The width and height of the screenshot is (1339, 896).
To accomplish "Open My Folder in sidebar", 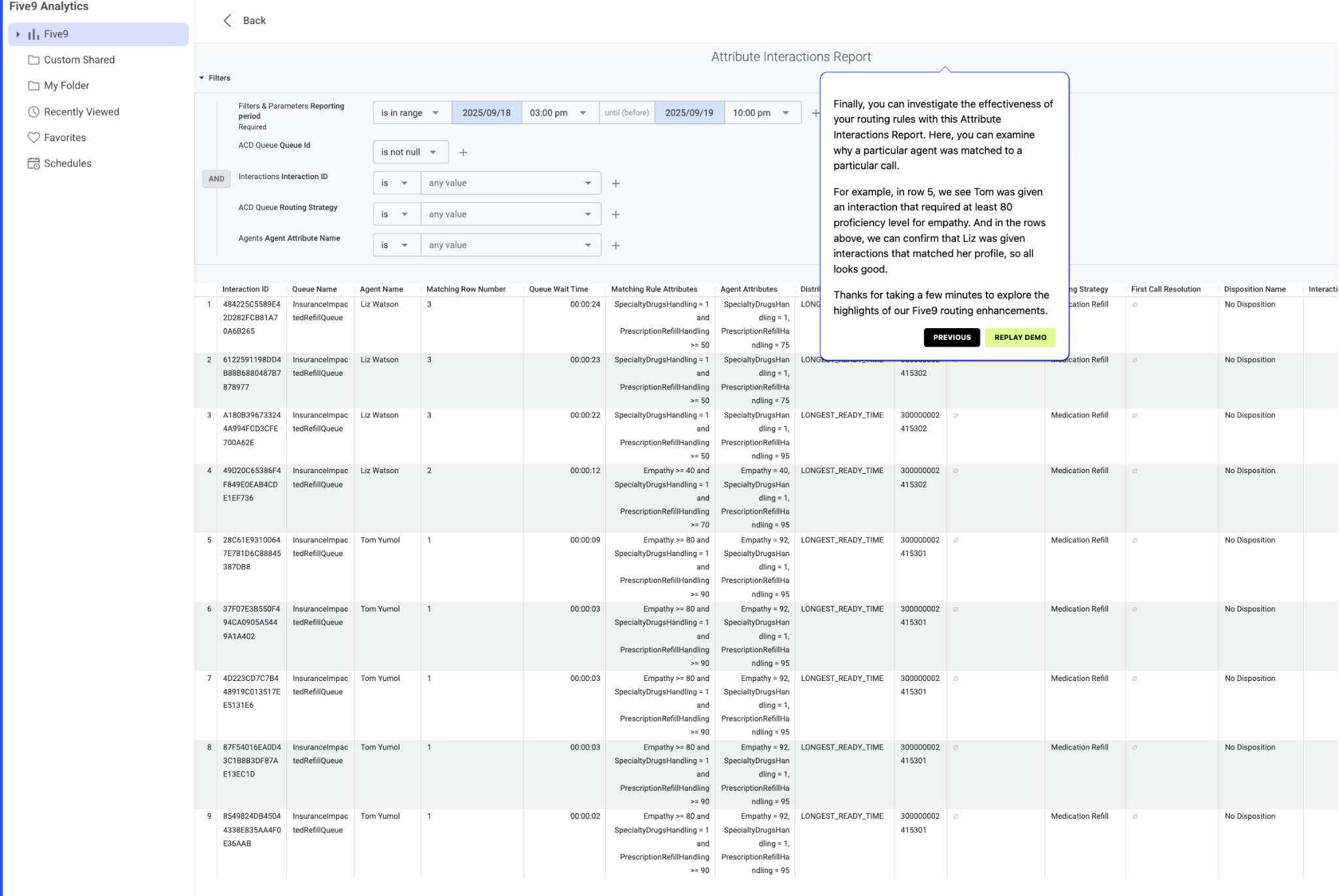I will pyautogui.click(x=66, y=86).
